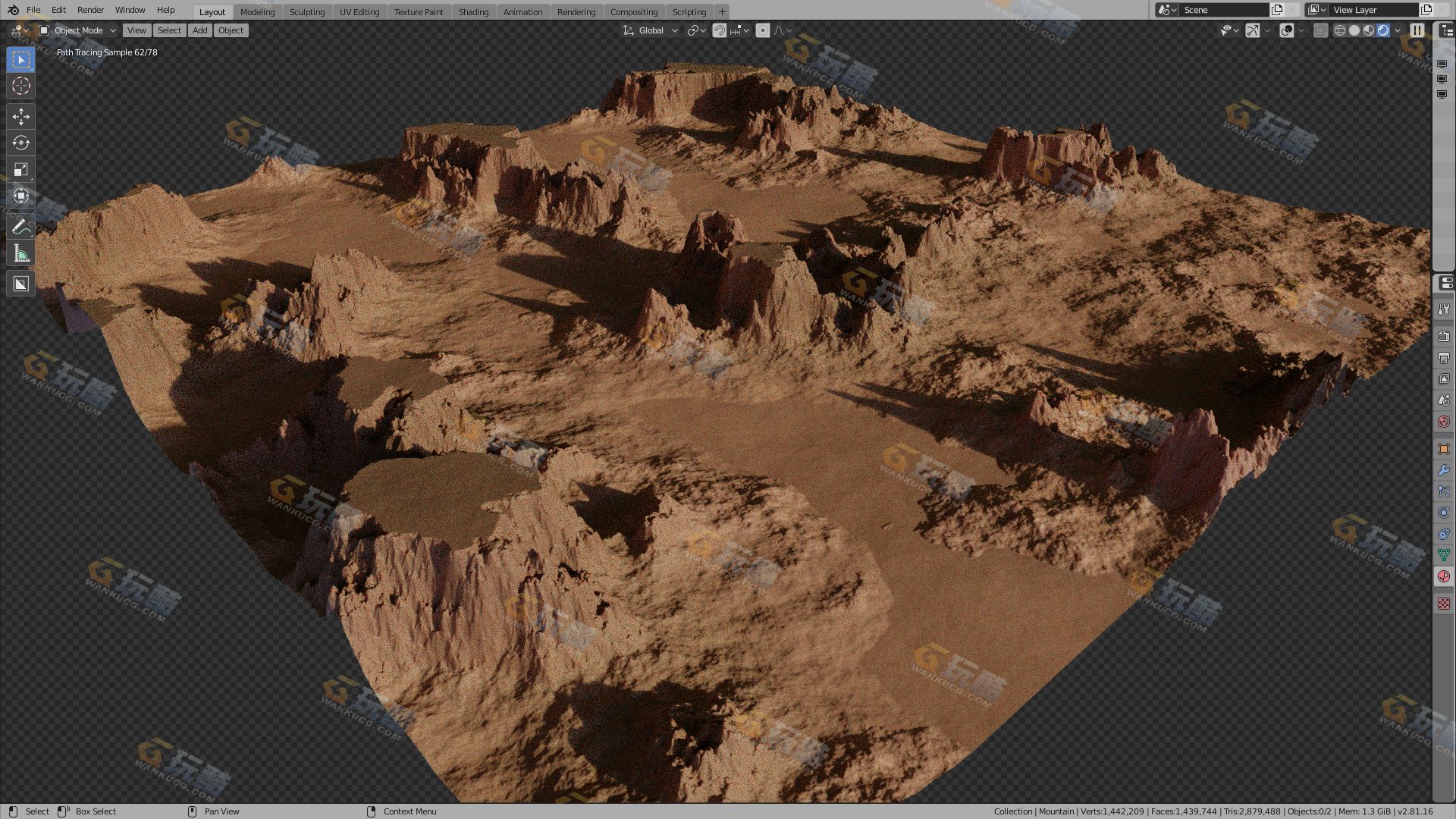This screenshot has width=1456, height=819.
Task: Activate the Rotate tool
Action: click(x=21, y=143)
